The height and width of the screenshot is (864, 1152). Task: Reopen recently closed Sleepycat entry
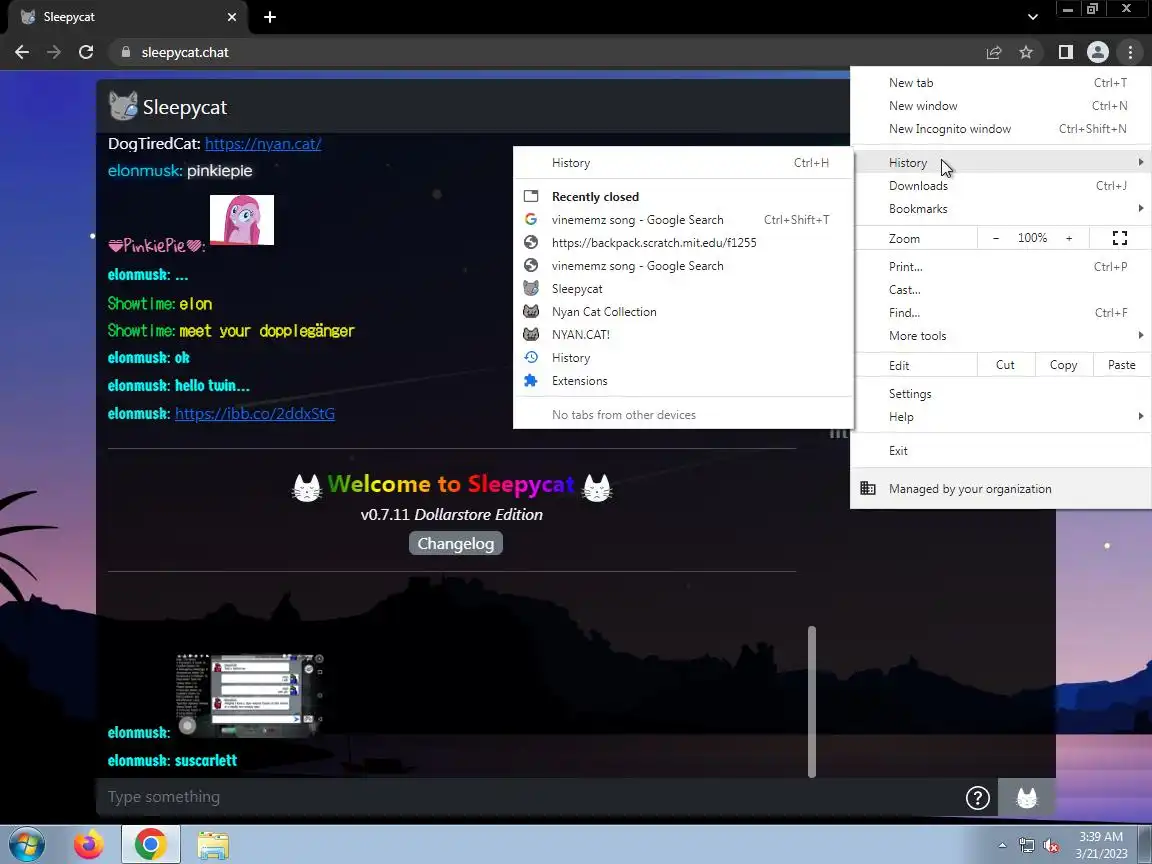(x=683, y=289)
